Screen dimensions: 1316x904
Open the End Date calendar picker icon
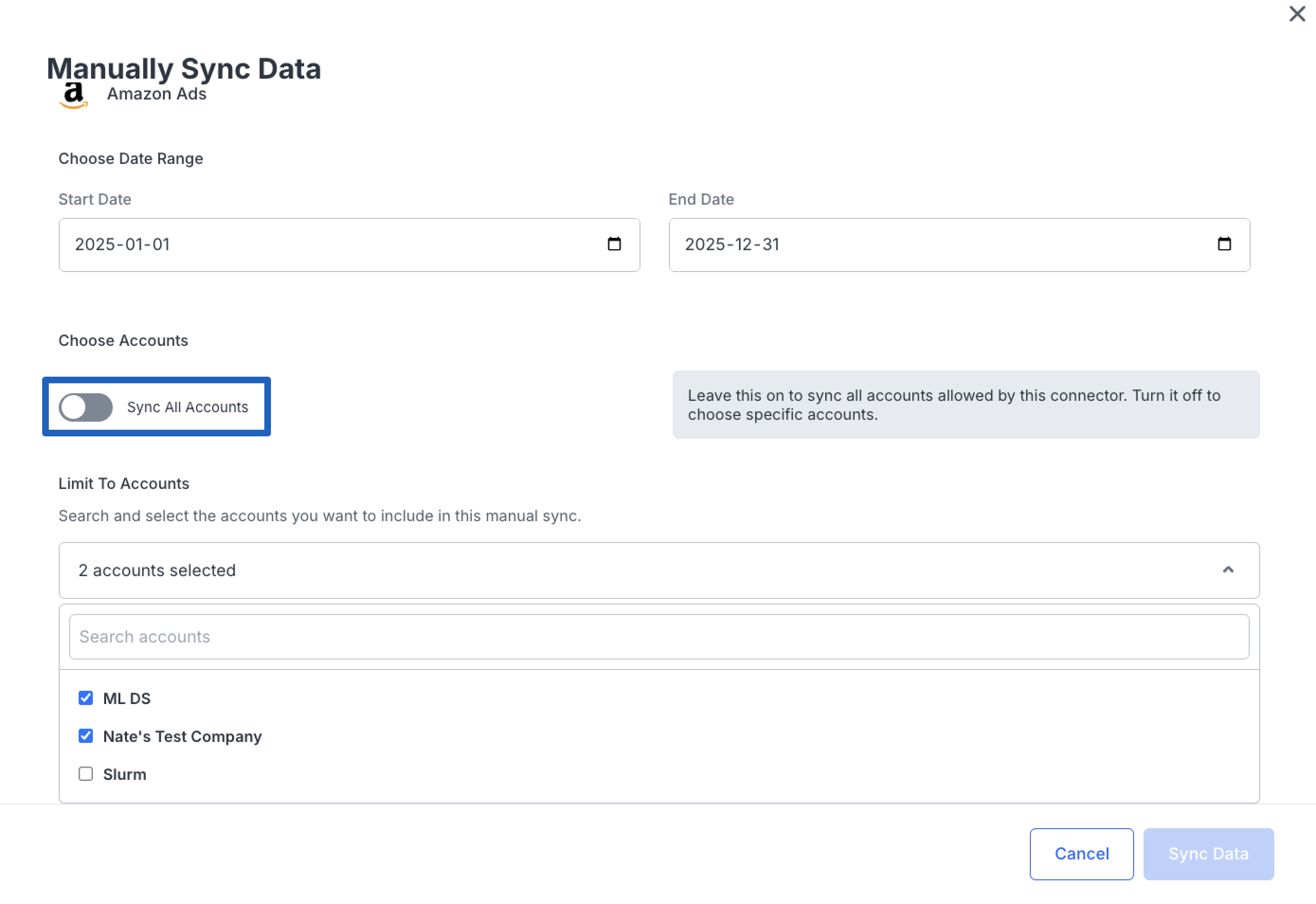[1224, 244]
